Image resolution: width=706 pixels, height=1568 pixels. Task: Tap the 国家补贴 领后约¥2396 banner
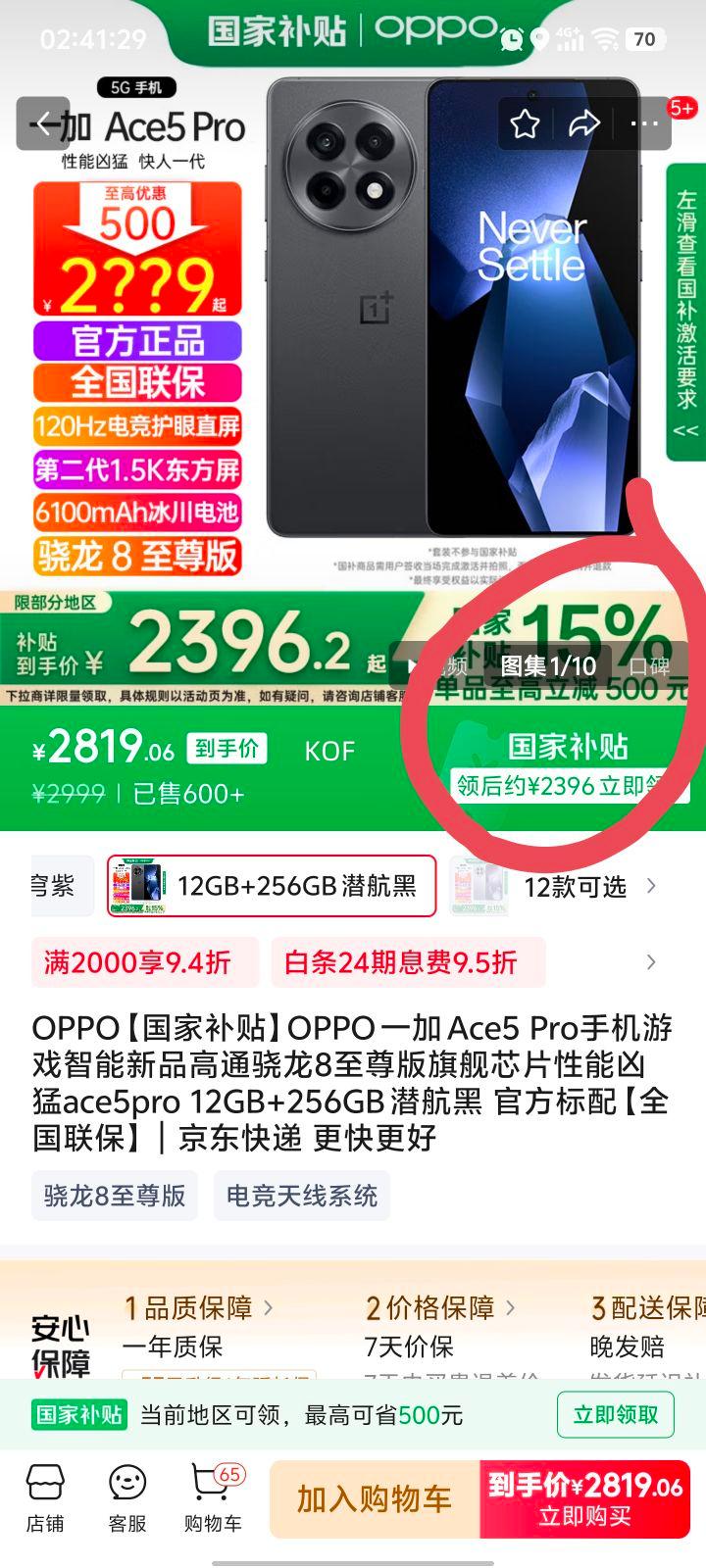[569, 766]
